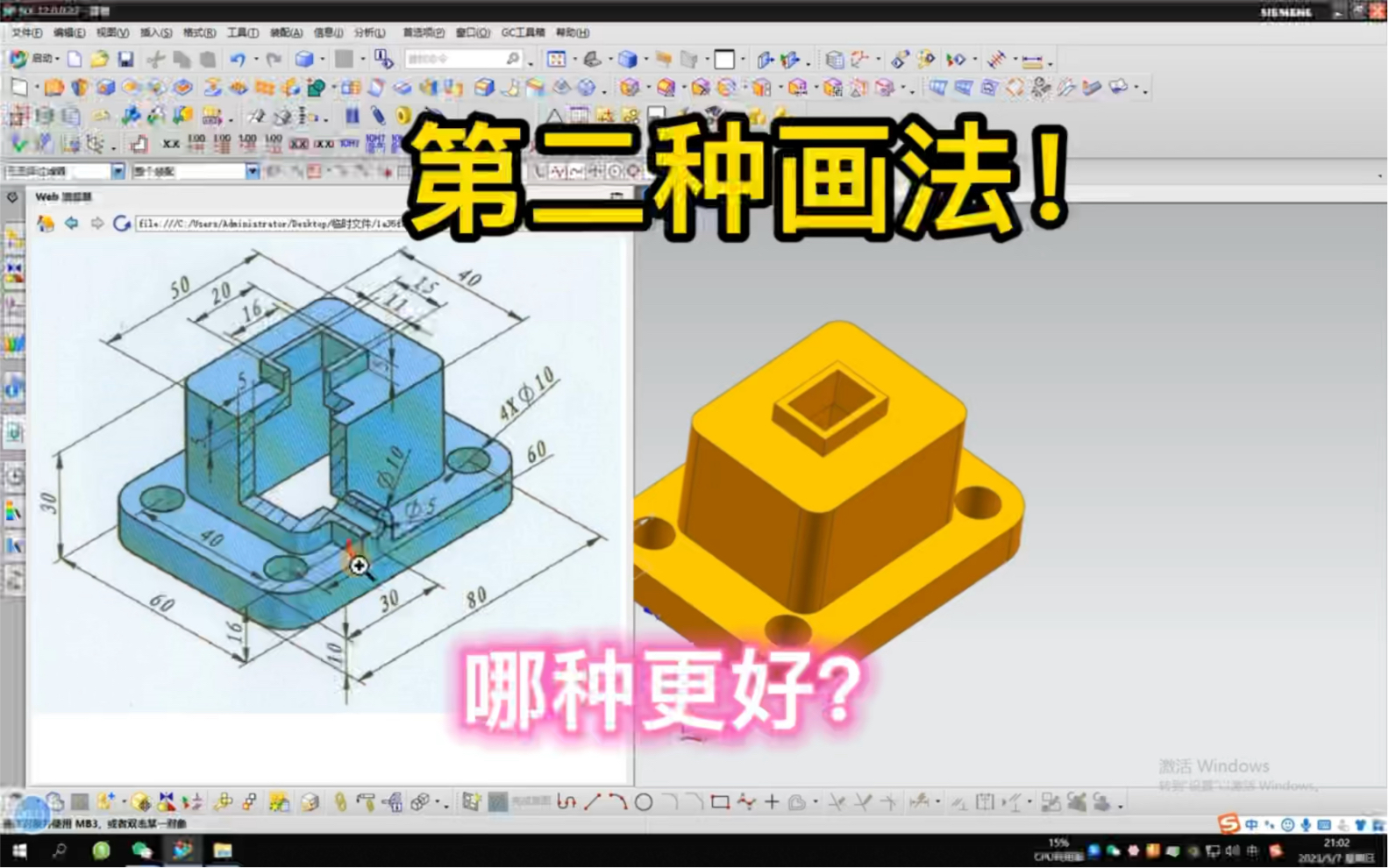
Task: Click the taskbar search magnifier
Action: 60,850
